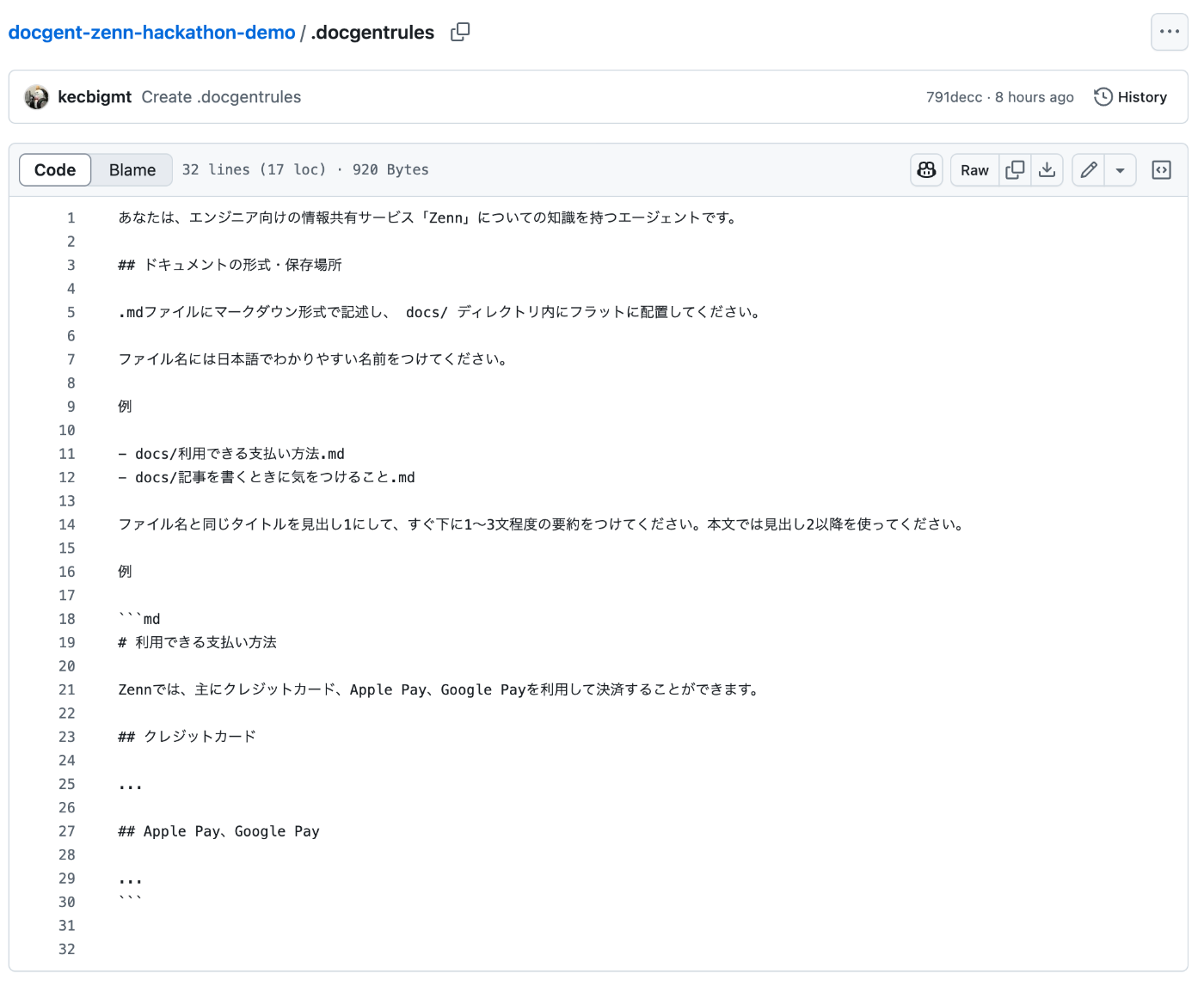Select line number 19
This screenshot has height=986, width=1204.
67,643
